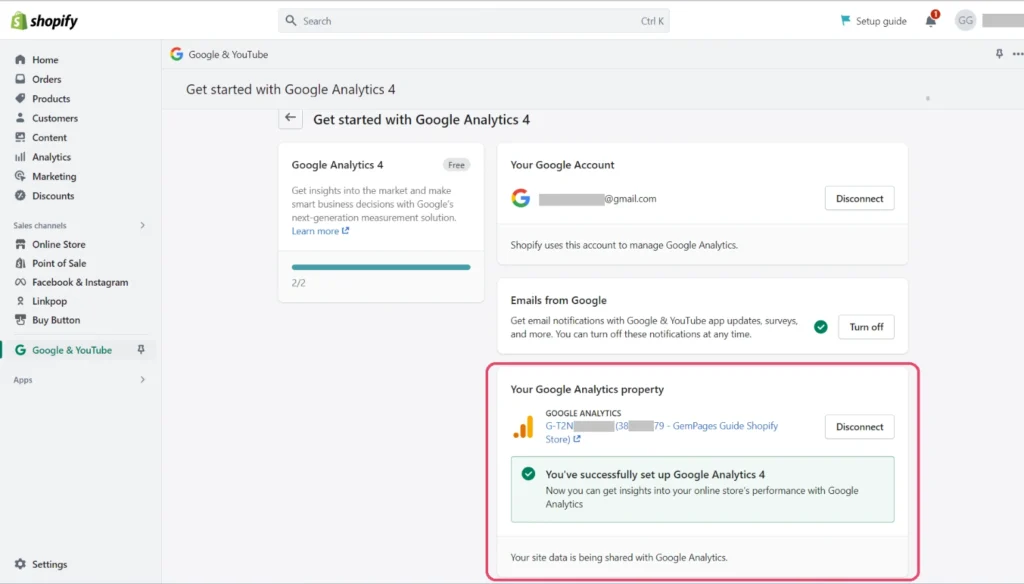The width and height of the screenshot is (1024, 584).
Task: Click the 2/2 setup progress bar
Action: pyautogui.click(x=381, y=267)
